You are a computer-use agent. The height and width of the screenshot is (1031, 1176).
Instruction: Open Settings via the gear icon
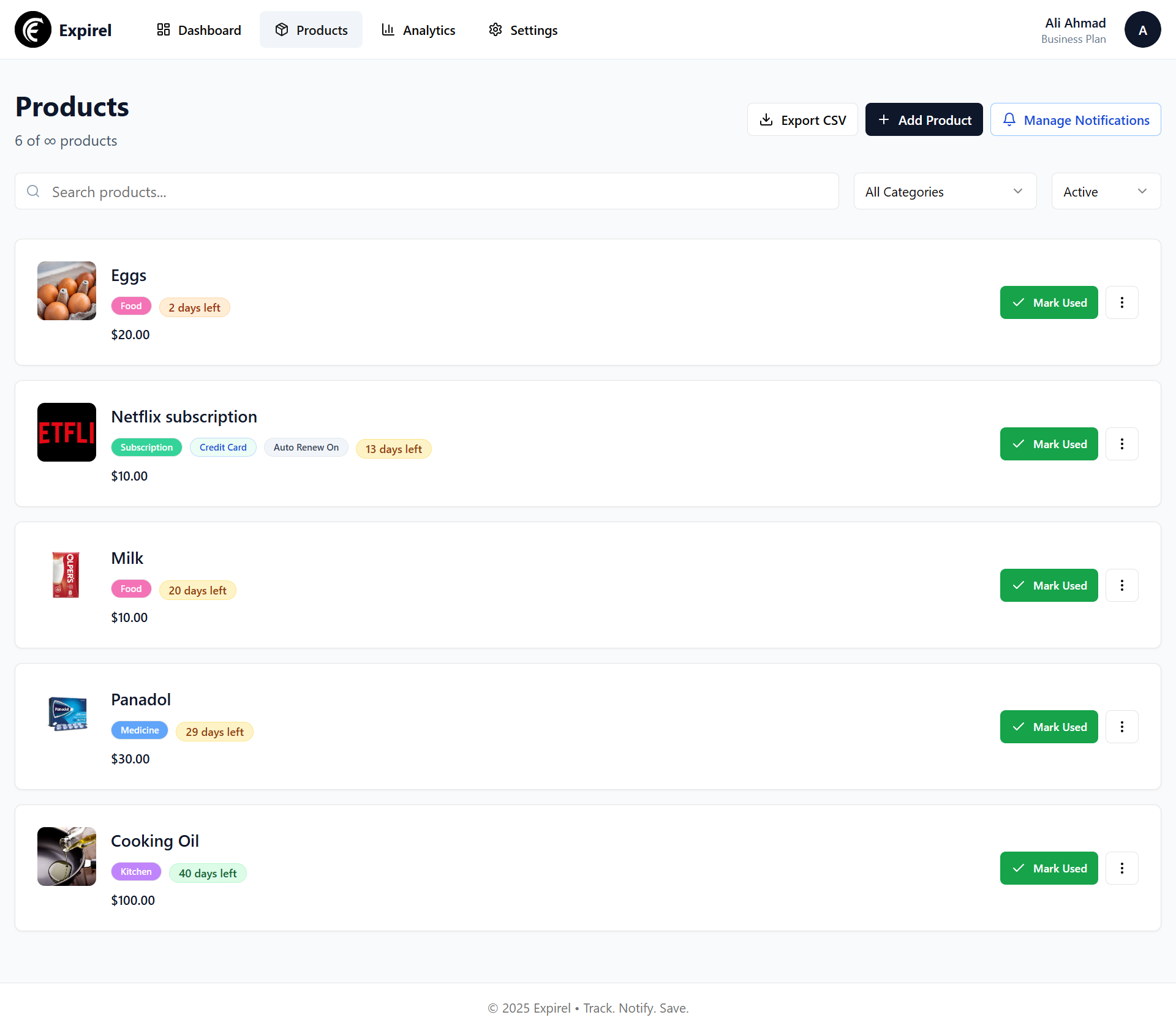[495, 29]
